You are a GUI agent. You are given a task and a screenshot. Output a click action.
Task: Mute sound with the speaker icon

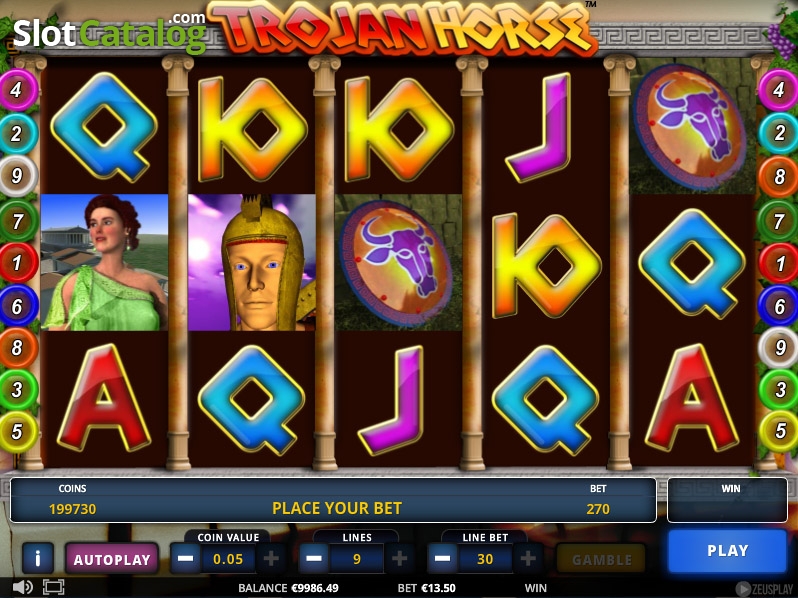22,587
